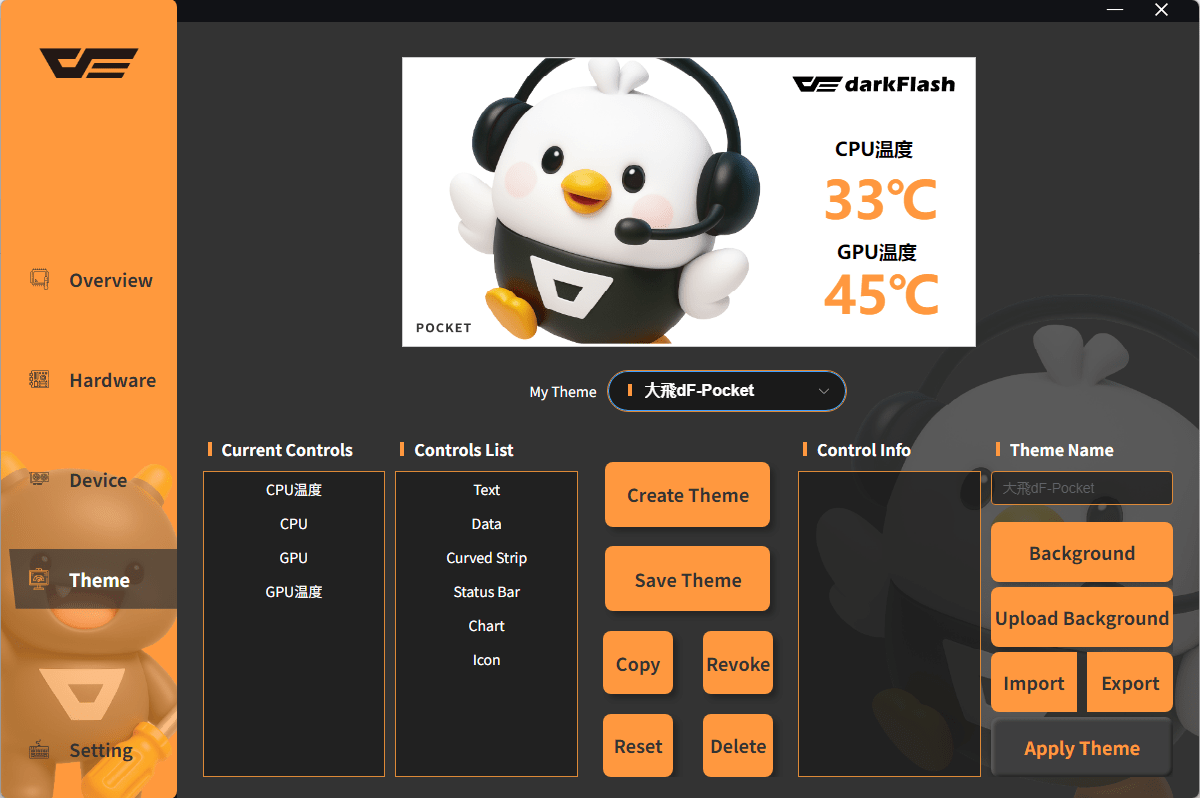Select CPU in Current Controls list
Viewport: 1200px width, 798px height.
coord(294,524)
